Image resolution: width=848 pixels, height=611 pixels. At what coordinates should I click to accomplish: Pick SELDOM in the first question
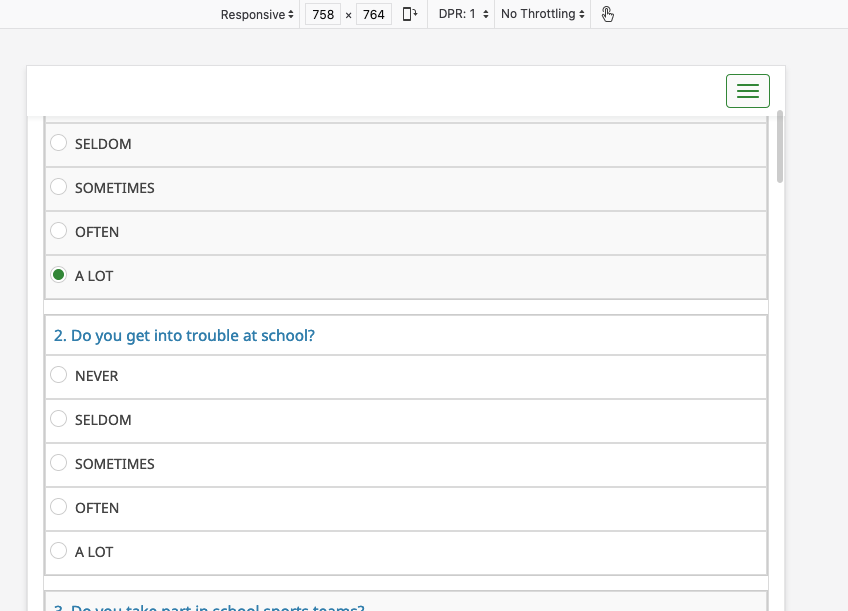[x=59, y=143]
